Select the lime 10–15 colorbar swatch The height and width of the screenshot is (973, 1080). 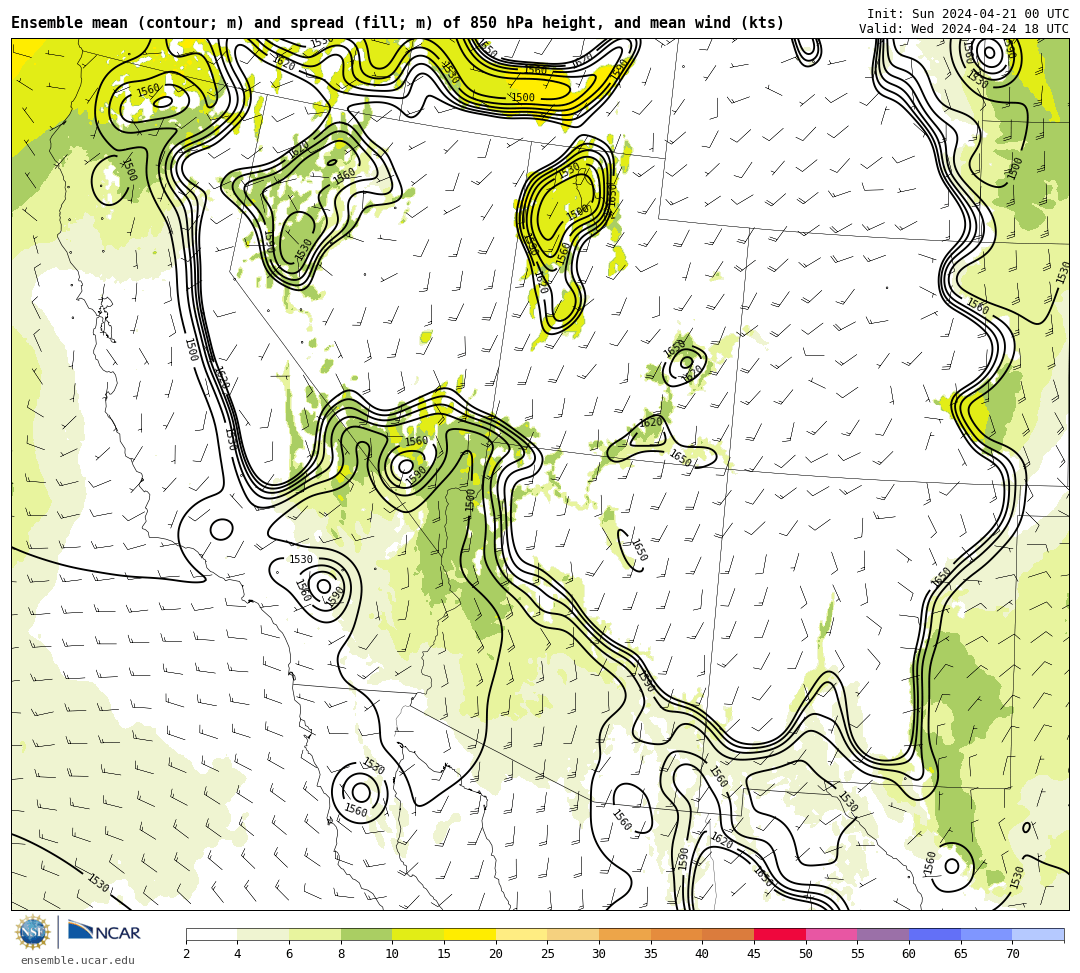418,934
